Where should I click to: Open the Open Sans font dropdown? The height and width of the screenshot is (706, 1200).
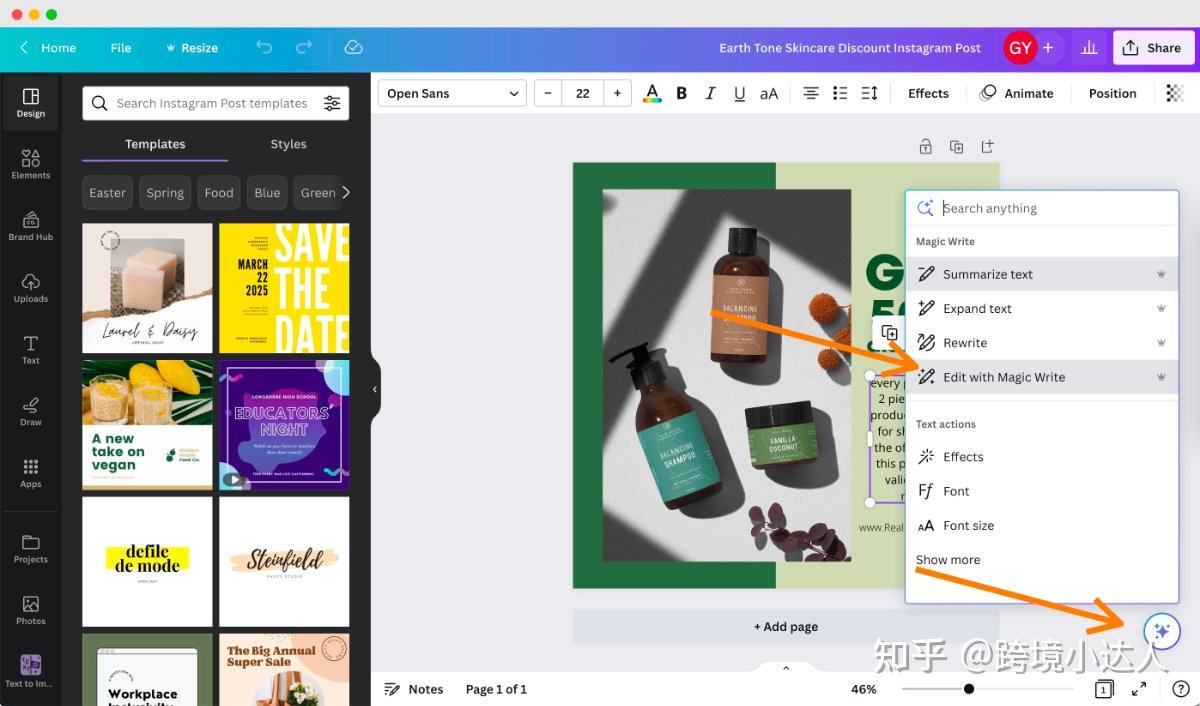click(x=451, y=93)
